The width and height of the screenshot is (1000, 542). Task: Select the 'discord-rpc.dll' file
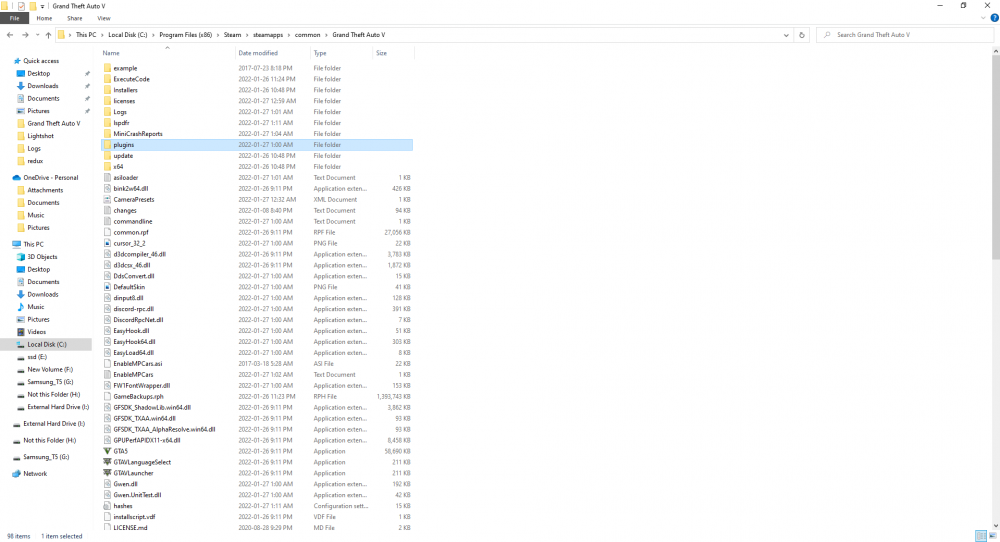pyautogui.click(x=133, y=309)
